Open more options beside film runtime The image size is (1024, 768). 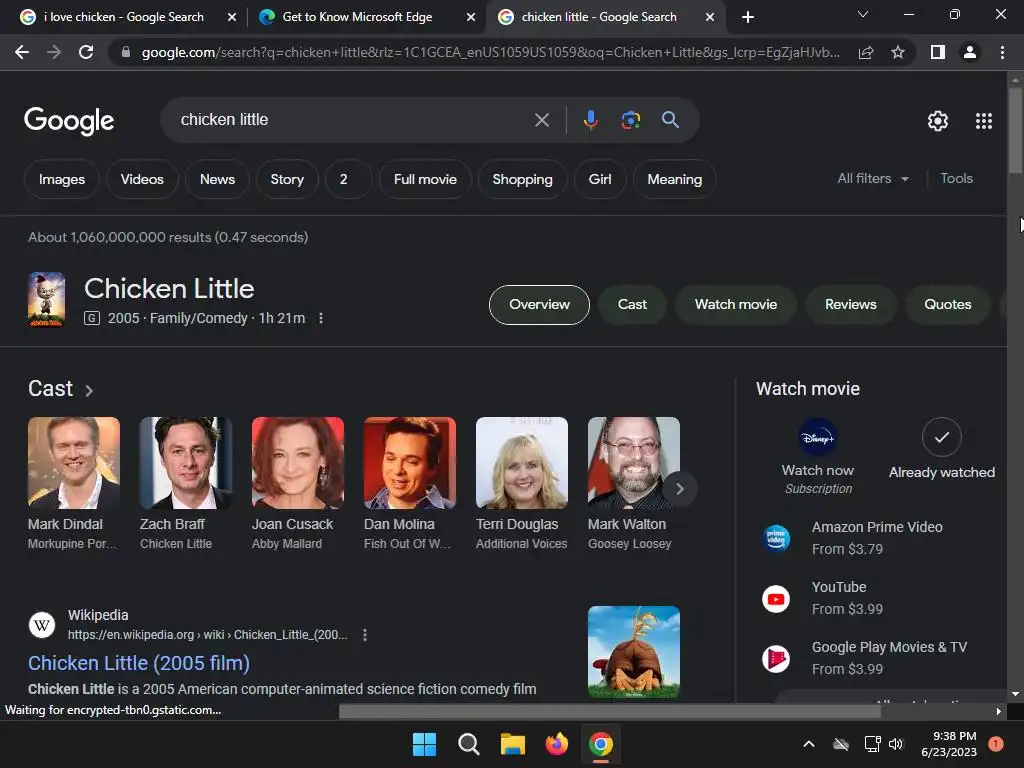pyautogui.click(x=321, y=318)
